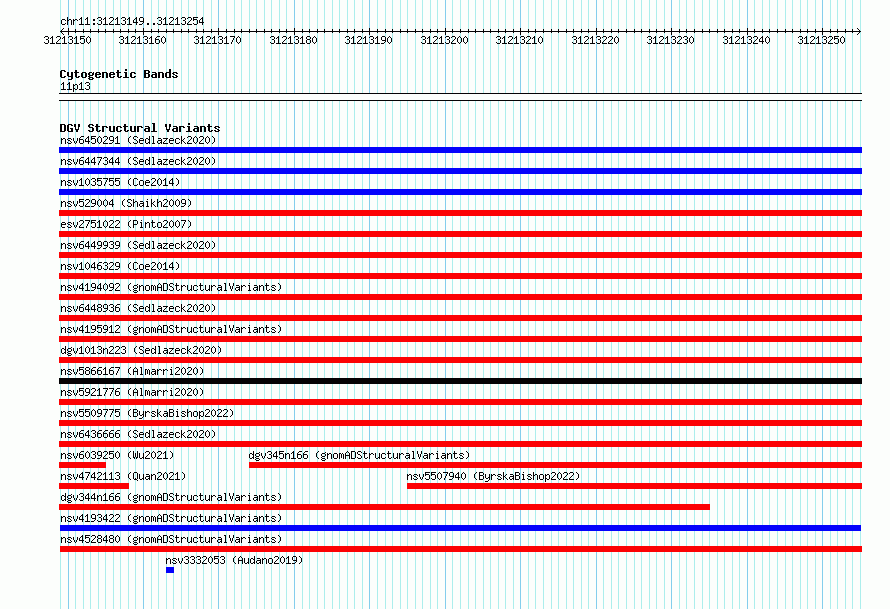This screenshot has height=609, width=890.
Task: Click the 11p13 cytogenetic band bar
Action: coord(460,97)
